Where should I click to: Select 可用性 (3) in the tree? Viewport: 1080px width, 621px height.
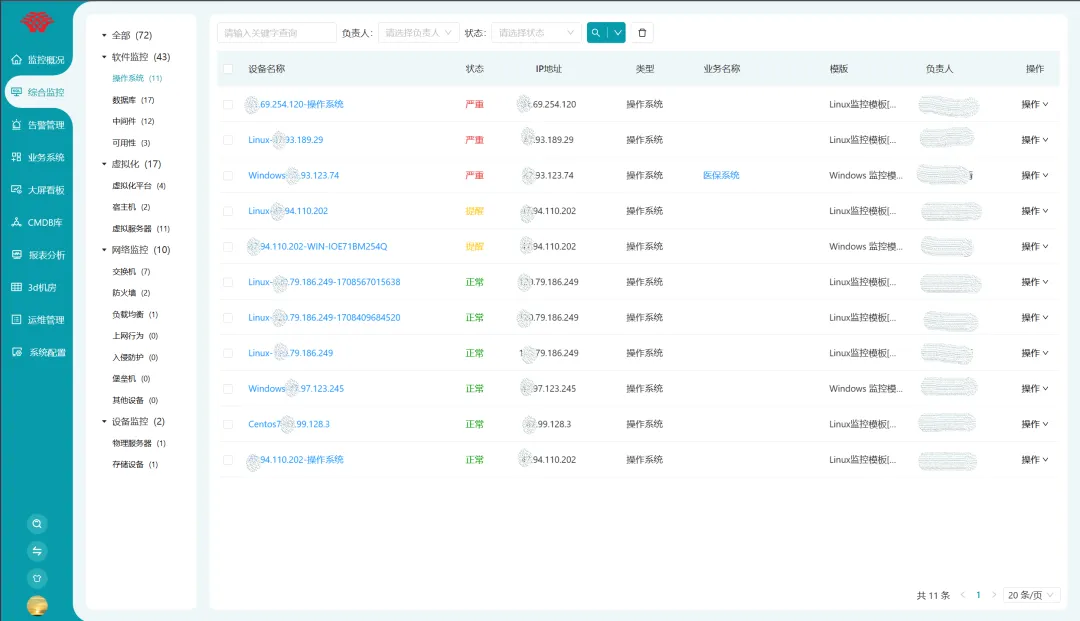131,143
